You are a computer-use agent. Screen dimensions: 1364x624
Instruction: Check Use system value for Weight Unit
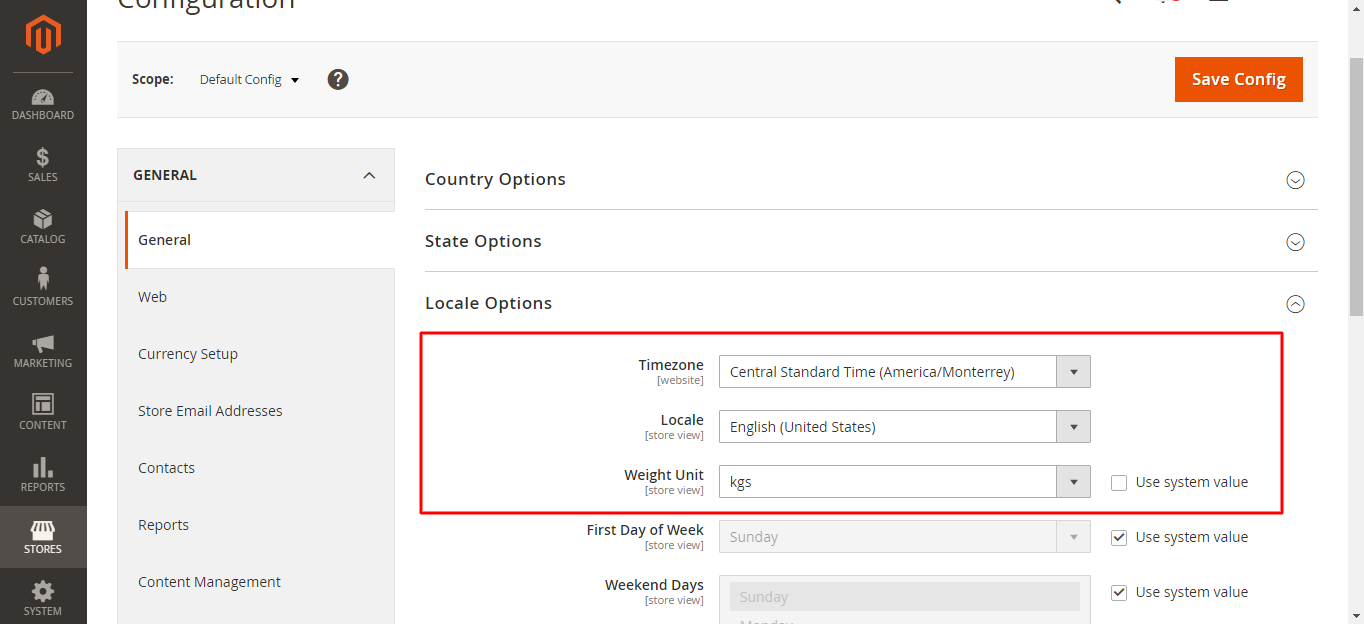coord(1118,482)
